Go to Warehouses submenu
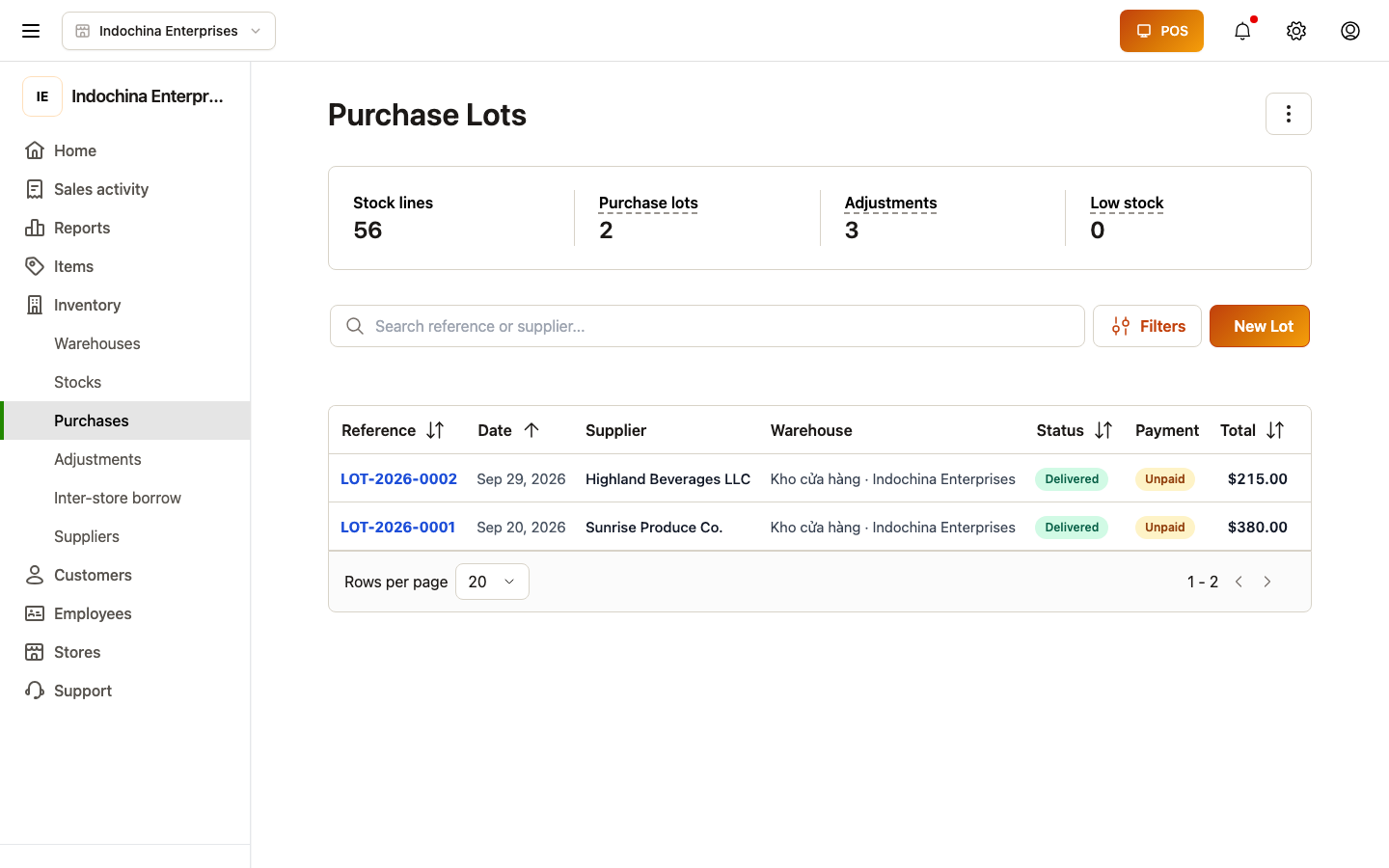1389x868 pixels. click(x=125, y=343)
